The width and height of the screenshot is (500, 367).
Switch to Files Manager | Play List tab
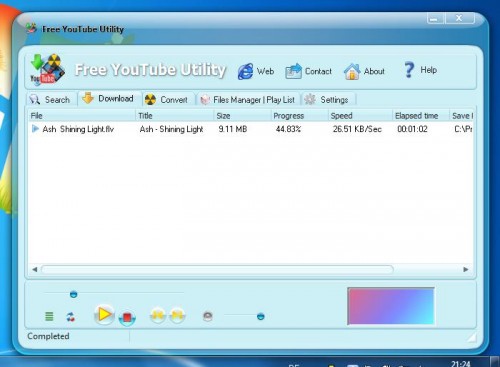pyautogui.click(x=248, y=99)
